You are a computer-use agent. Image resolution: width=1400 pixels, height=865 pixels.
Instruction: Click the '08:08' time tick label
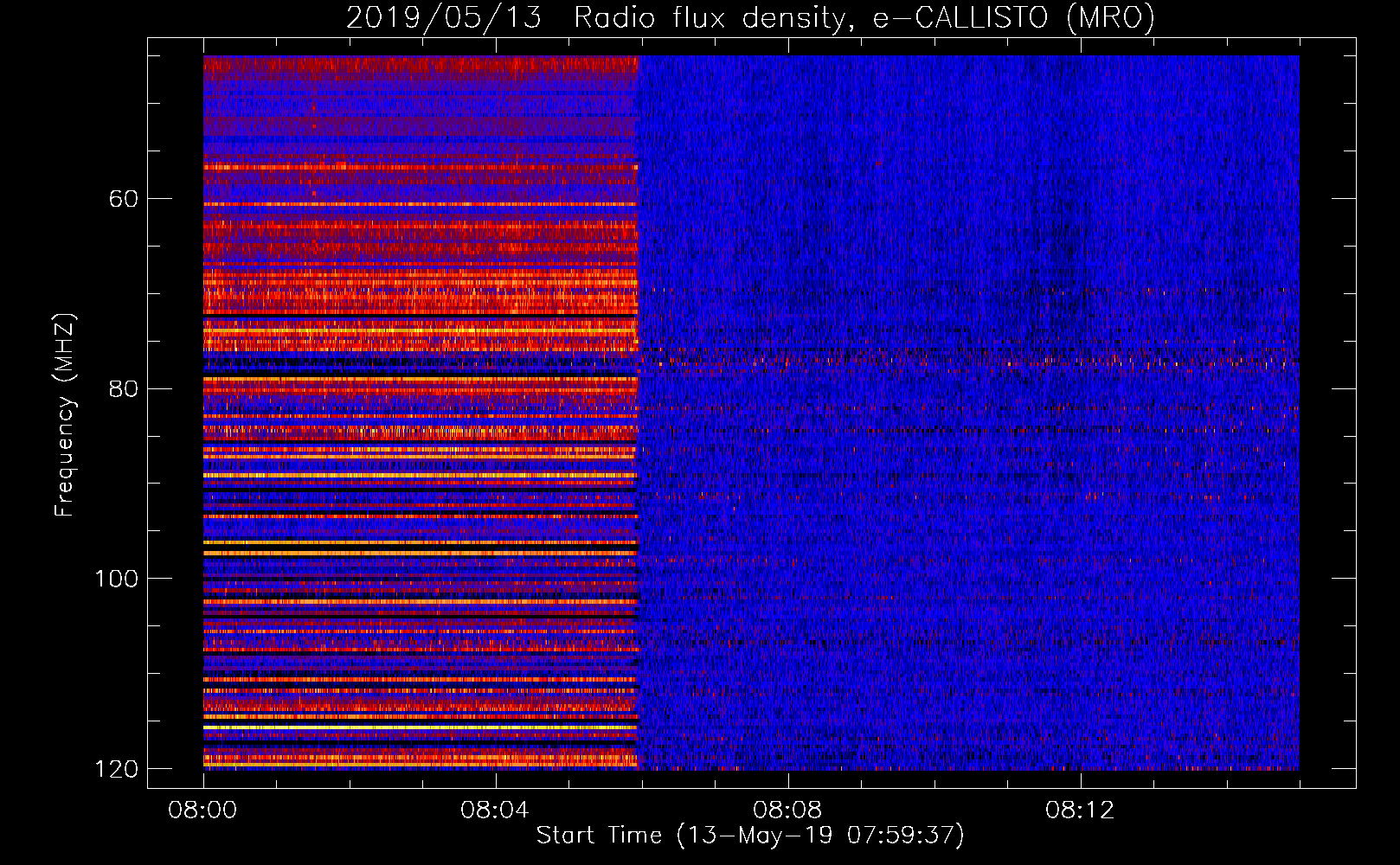[x=787, y=811]
